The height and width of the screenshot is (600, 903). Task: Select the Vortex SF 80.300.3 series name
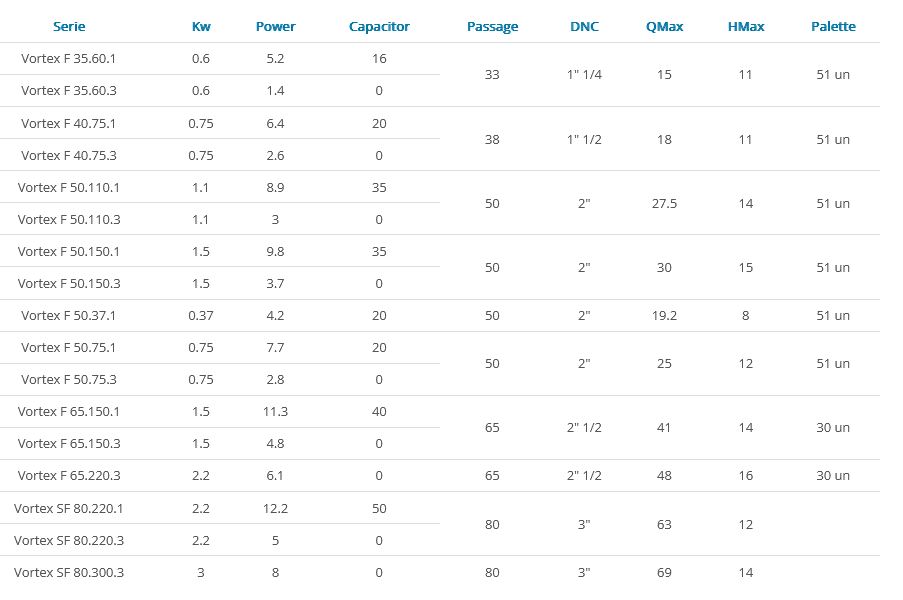point(69,573)
